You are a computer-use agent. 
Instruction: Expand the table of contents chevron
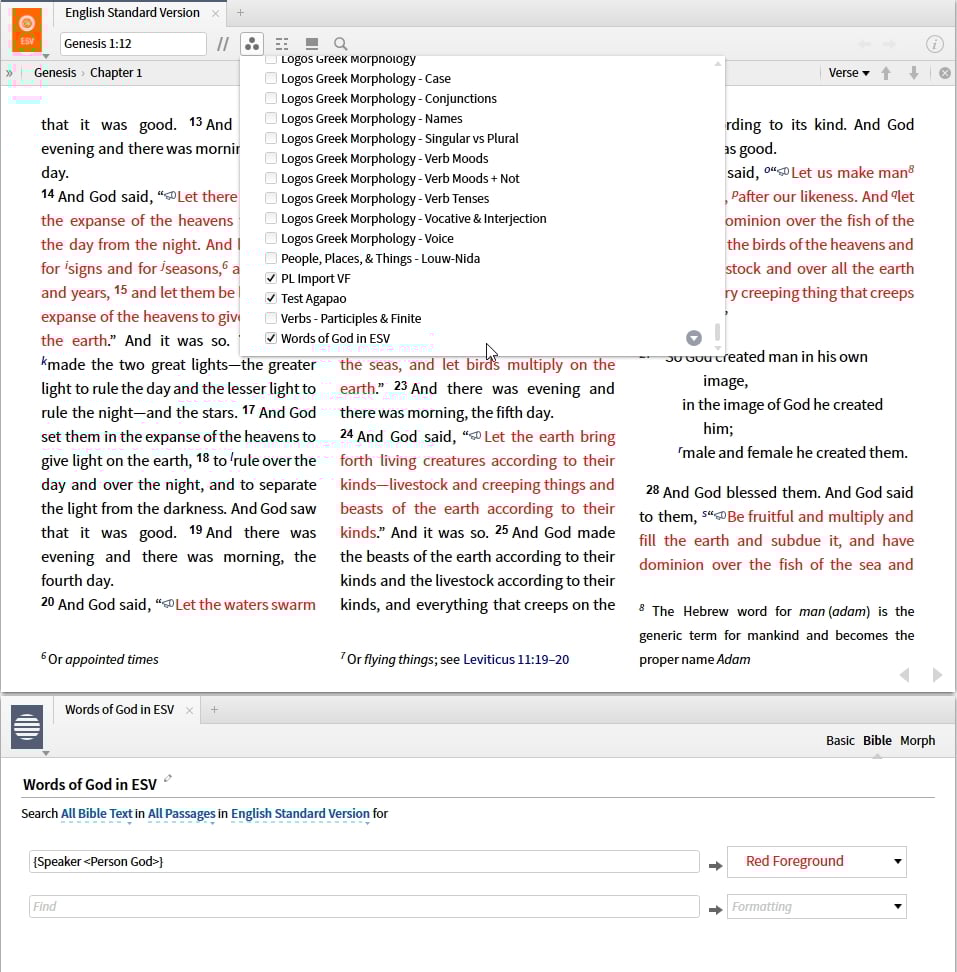9,73
